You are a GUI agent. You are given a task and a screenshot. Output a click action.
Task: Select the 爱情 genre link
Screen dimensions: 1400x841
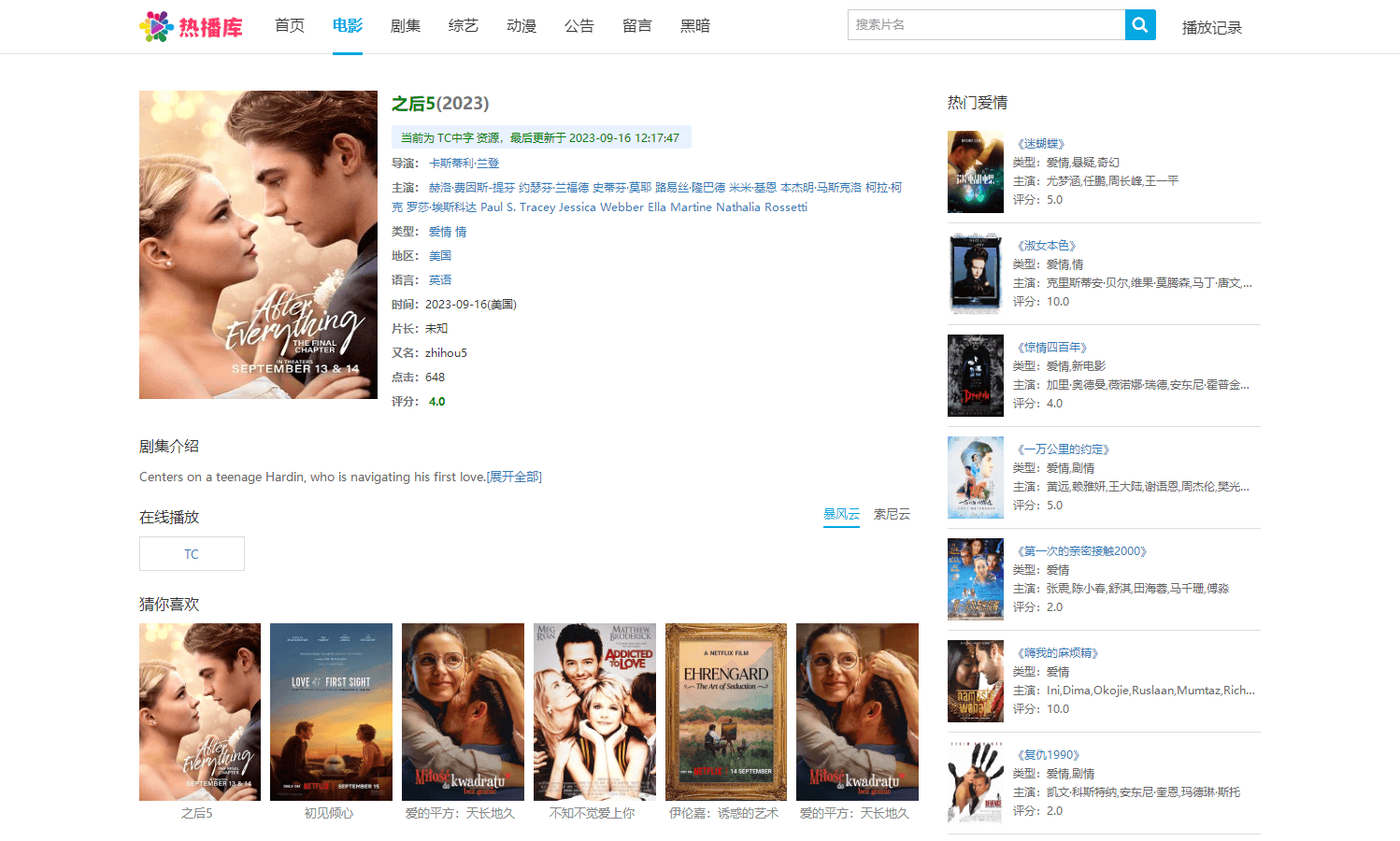[440, 232]
